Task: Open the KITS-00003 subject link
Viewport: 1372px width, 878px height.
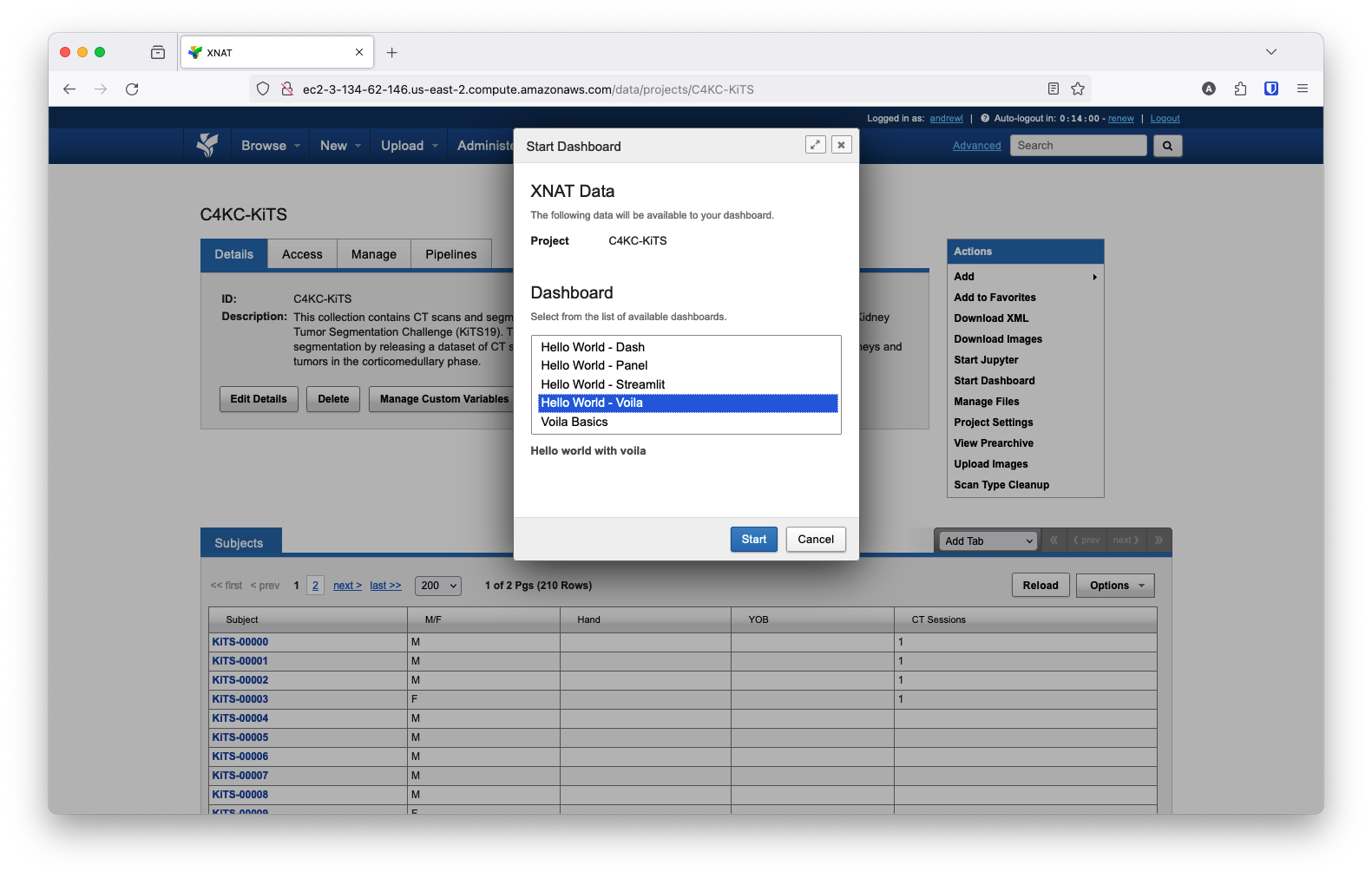Action: tap(240, 699)
